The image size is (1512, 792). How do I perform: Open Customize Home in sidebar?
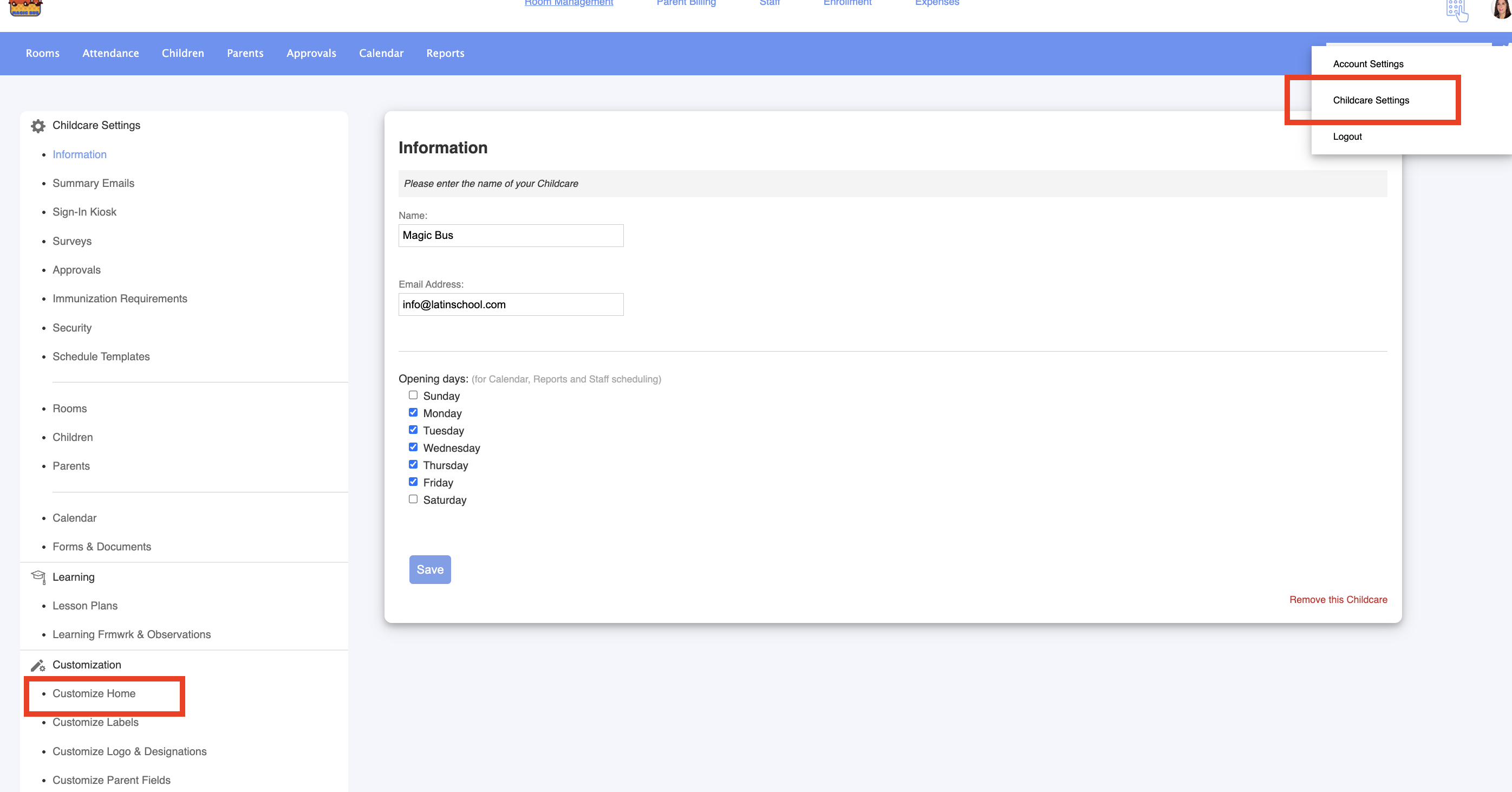(94, 693)
